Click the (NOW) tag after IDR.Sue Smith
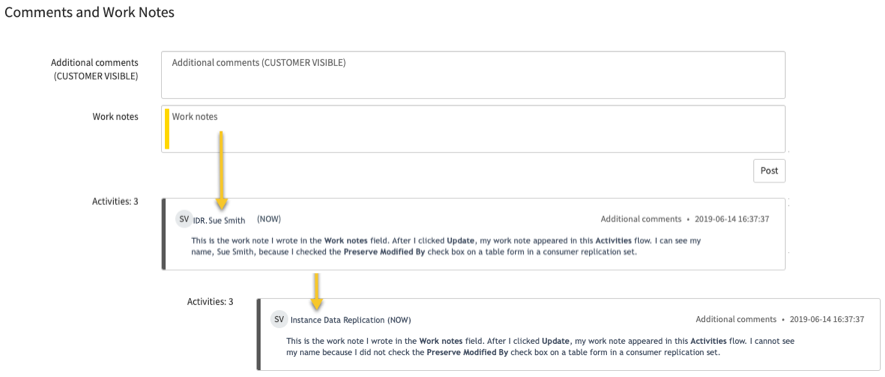This screenshot has height=377, width=885. tap(269, 219)
